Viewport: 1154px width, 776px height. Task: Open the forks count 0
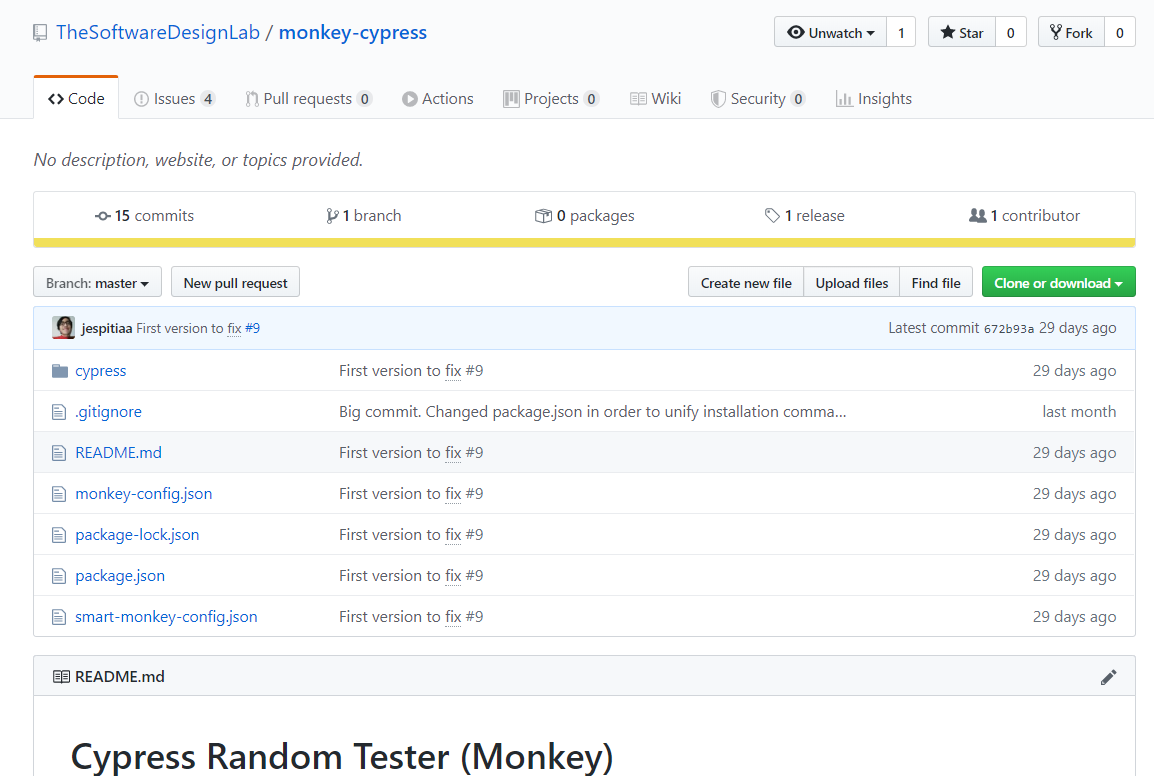[x=1119, y=32]
